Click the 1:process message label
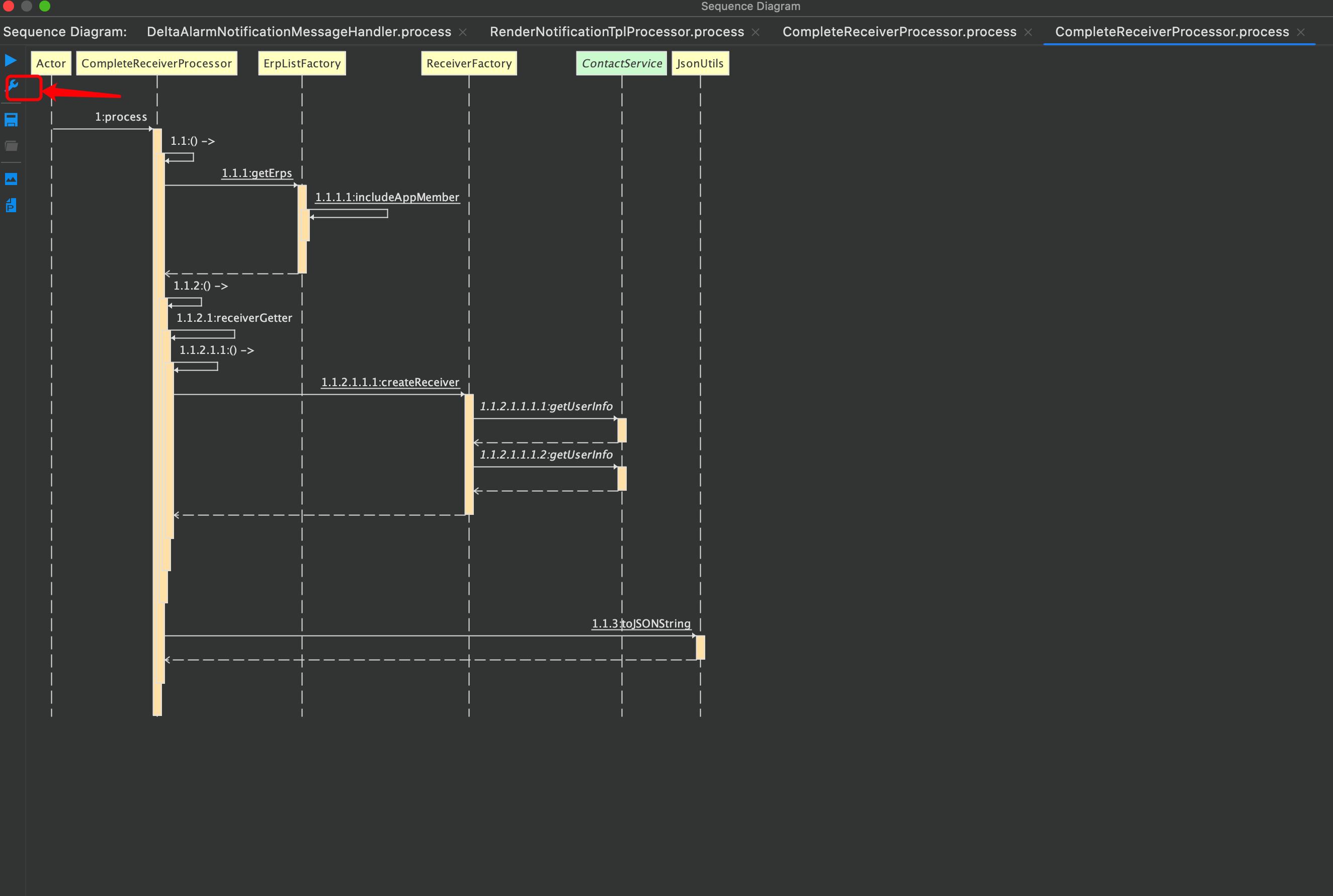 point(121,117)
